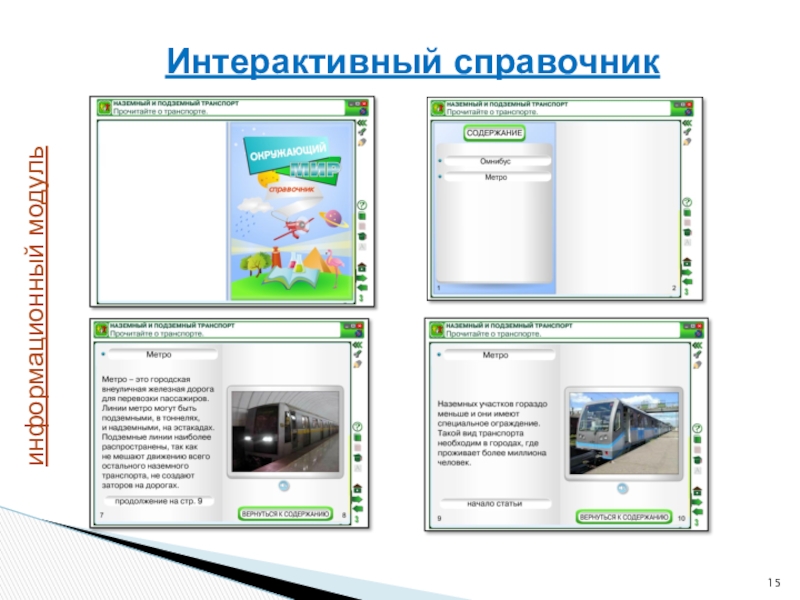Open help icon in page 9–10 window
Viewport: 800px width, 600px height.
click(x=697, y=429)
